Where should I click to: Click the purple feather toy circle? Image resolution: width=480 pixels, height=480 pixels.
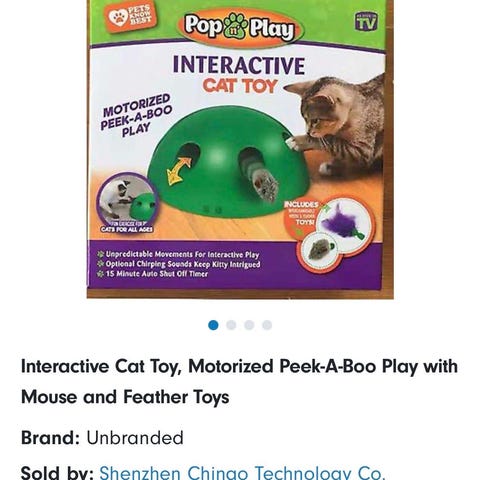click(x=345, y=222)
